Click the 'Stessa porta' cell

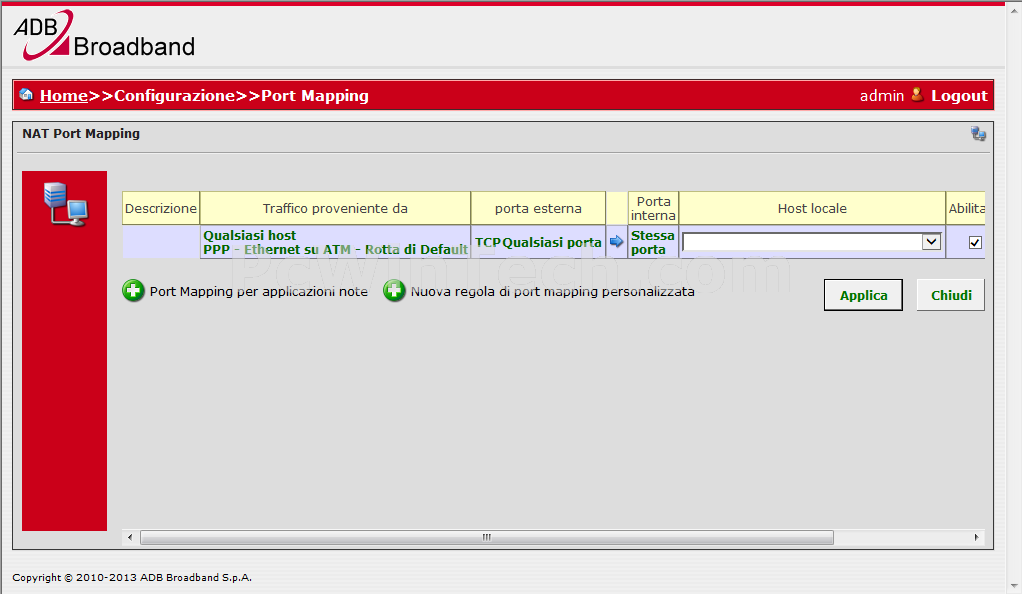[x=653, y=242]
